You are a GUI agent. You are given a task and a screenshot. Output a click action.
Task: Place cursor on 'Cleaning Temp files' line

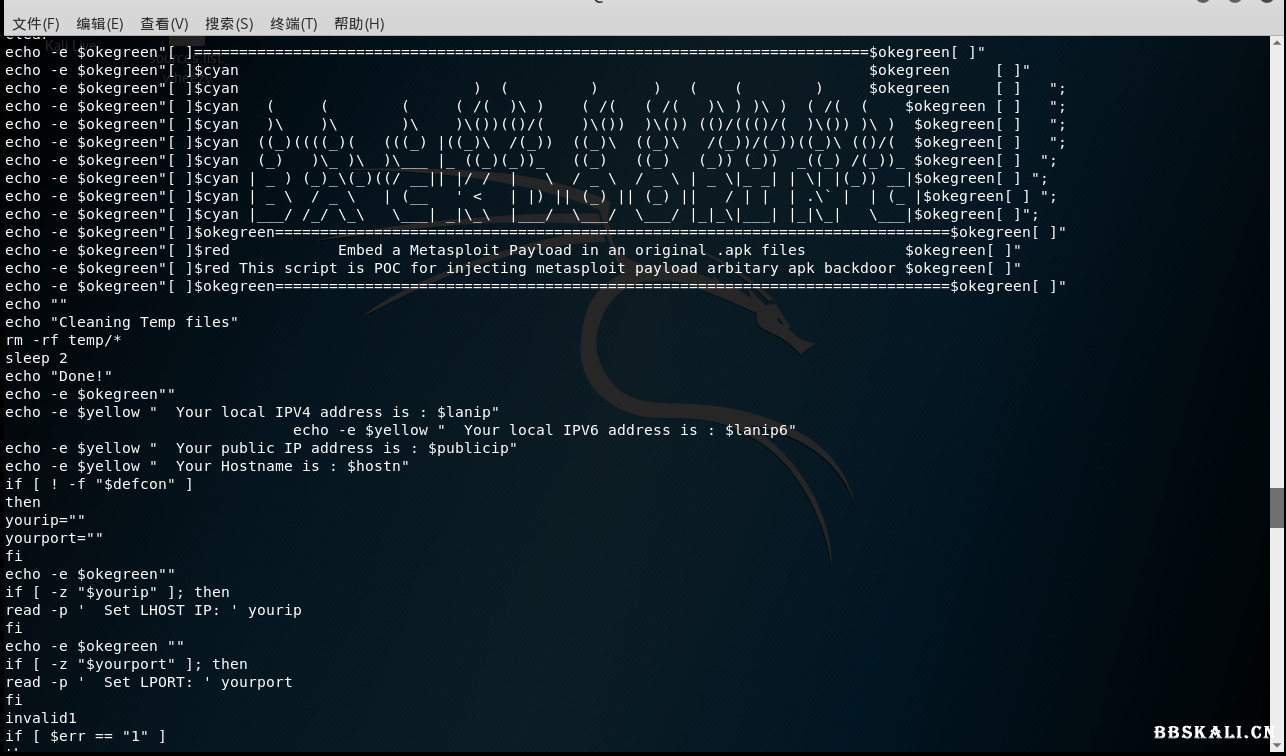(x=122, y=322)
